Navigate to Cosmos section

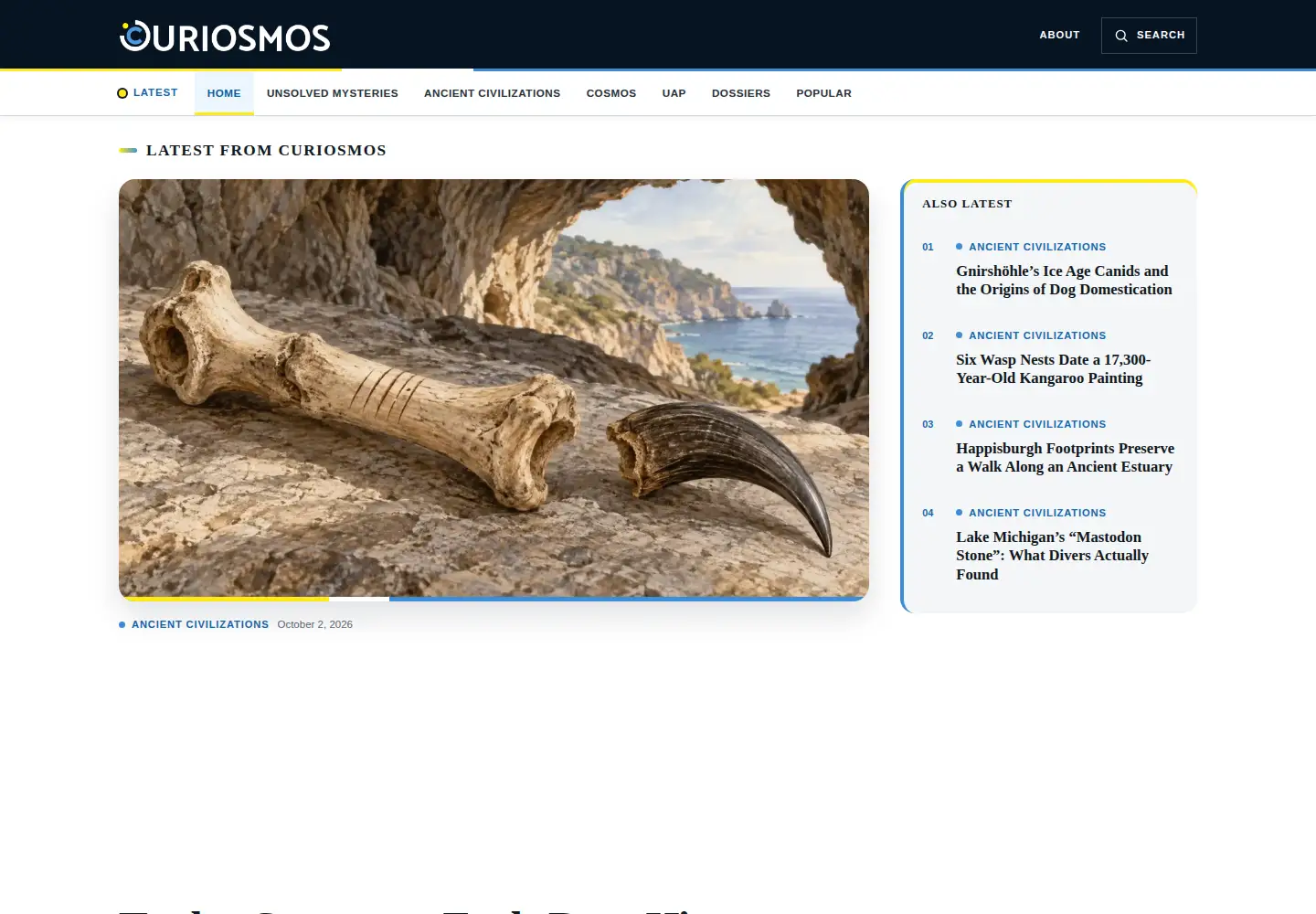[611, 93]
